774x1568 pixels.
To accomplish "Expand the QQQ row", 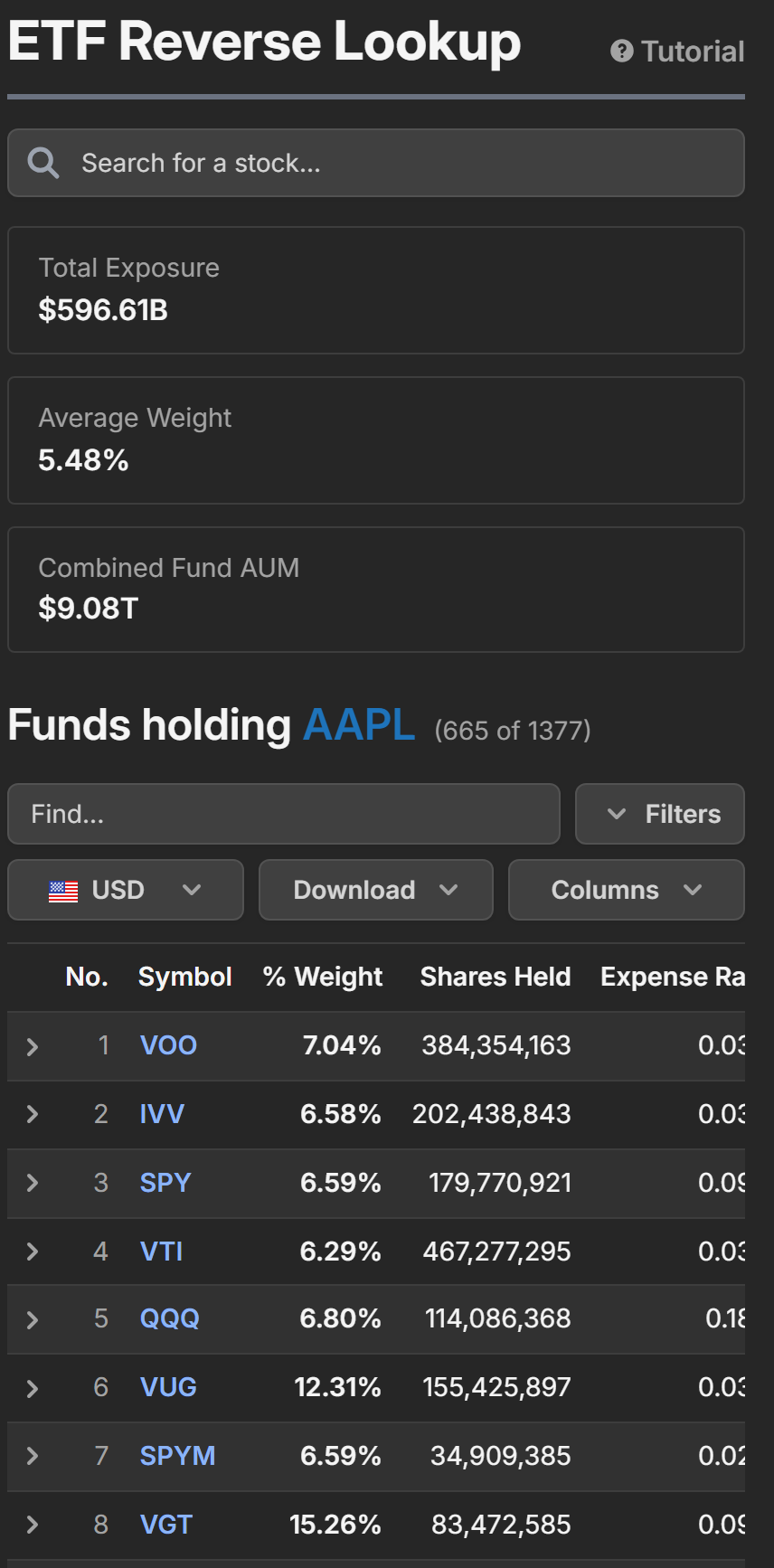I will (x=33, y=1319).
